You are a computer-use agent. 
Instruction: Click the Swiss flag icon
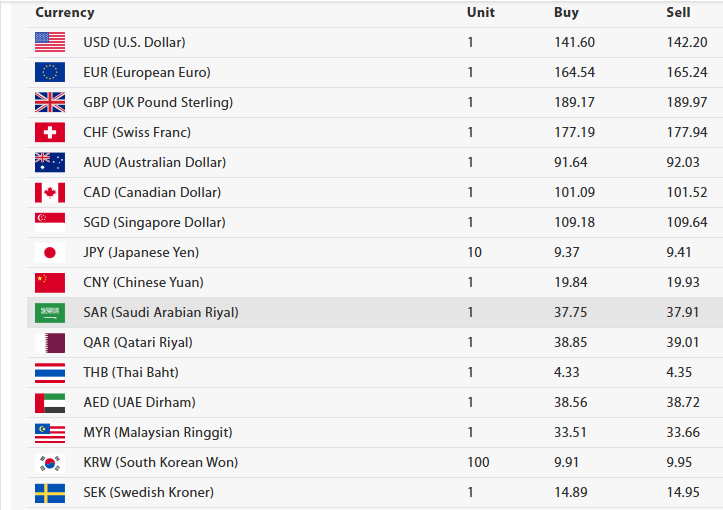coord(49,132)
